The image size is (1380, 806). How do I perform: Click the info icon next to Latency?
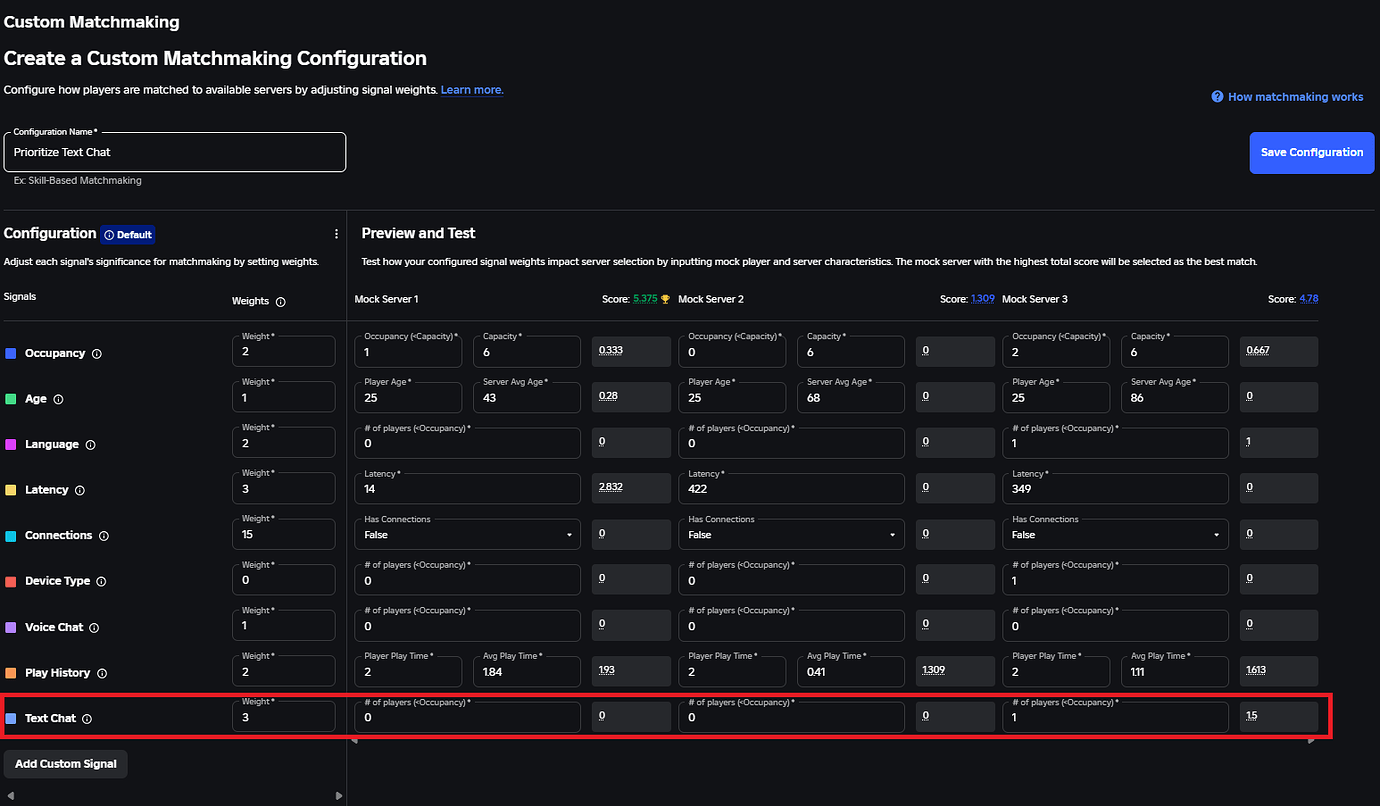pyautogui.click(x=80, y=491)
